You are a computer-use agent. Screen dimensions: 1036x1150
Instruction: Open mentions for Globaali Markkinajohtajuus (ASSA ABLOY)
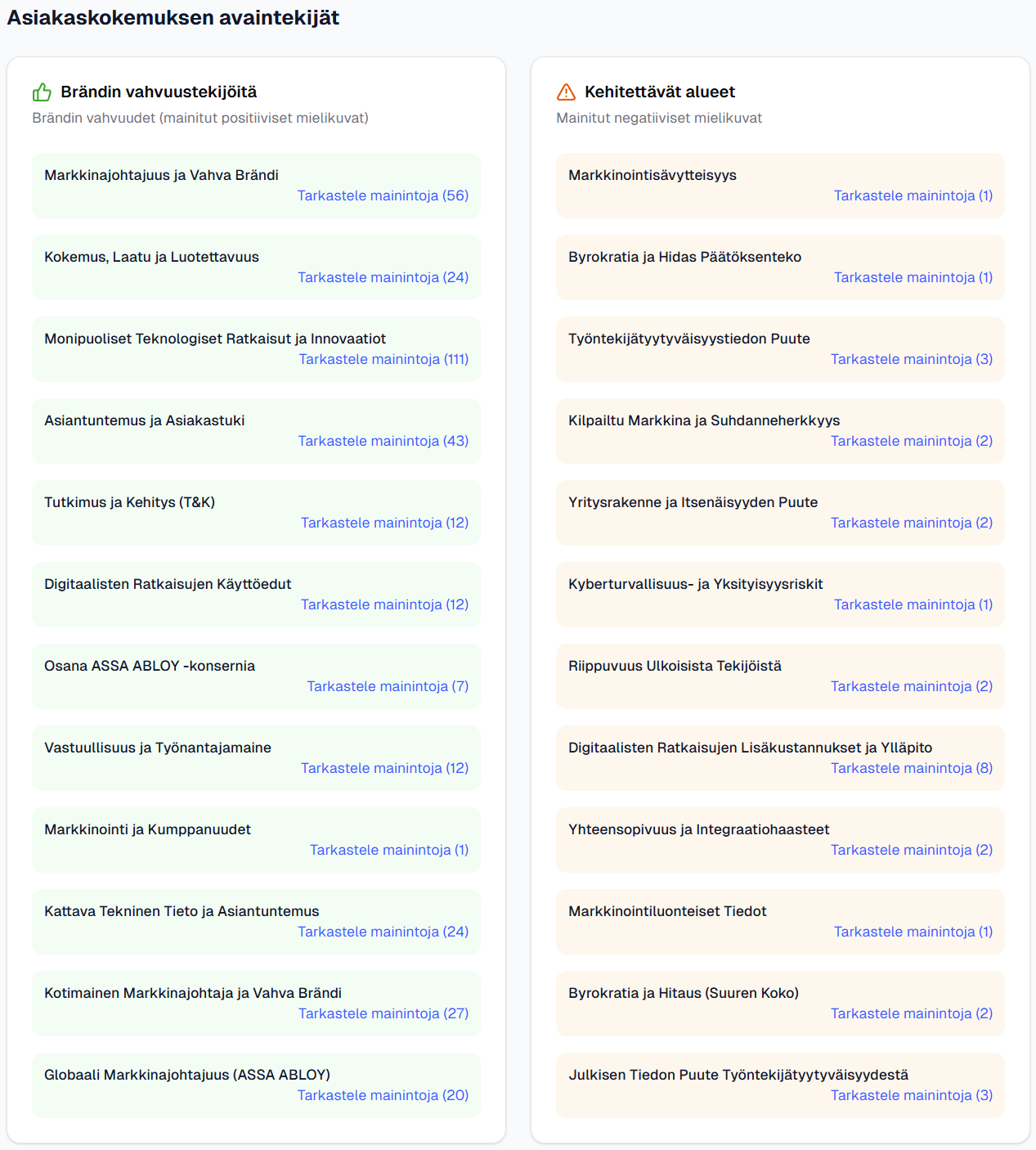point(383,1095)
